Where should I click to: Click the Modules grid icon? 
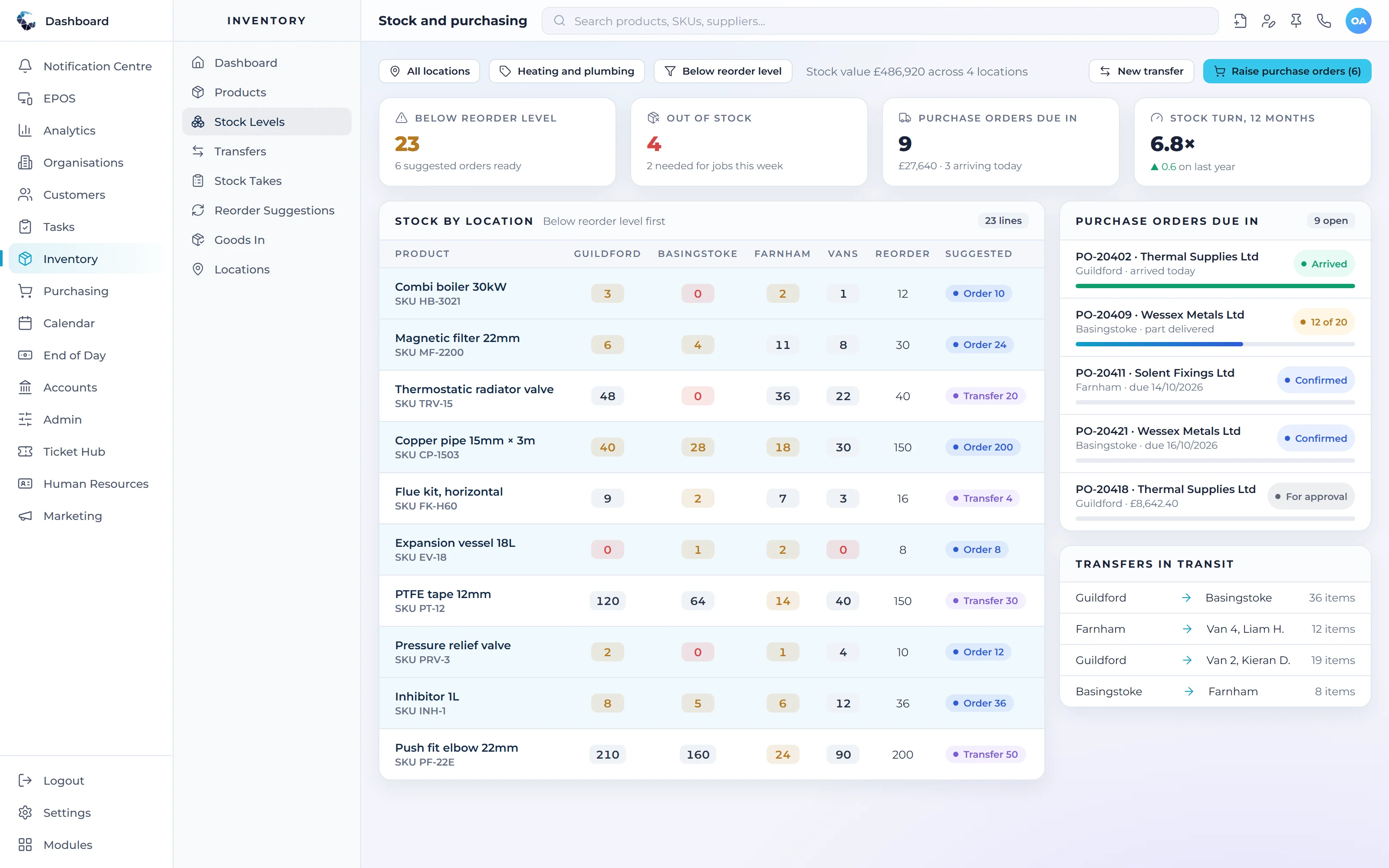click(x=25, y=845)
